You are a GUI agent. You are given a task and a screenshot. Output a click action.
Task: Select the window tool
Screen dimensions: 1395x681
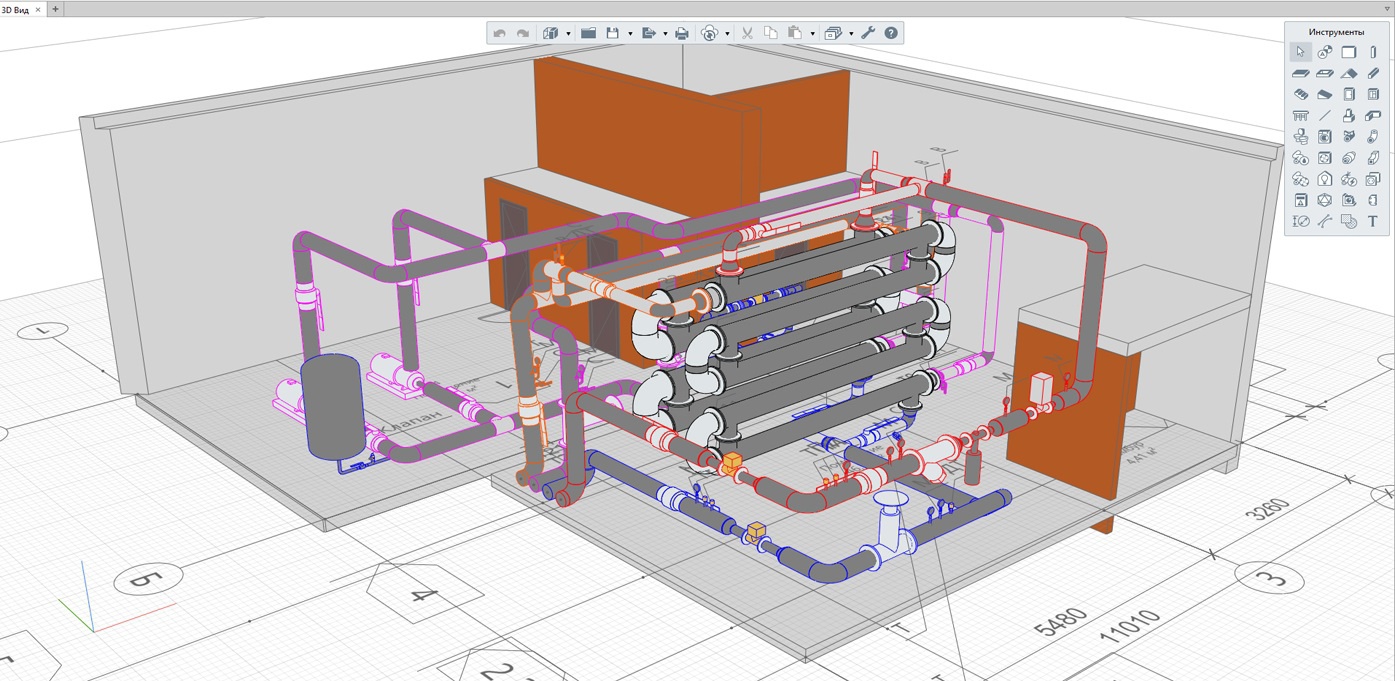pos(1373,95)
